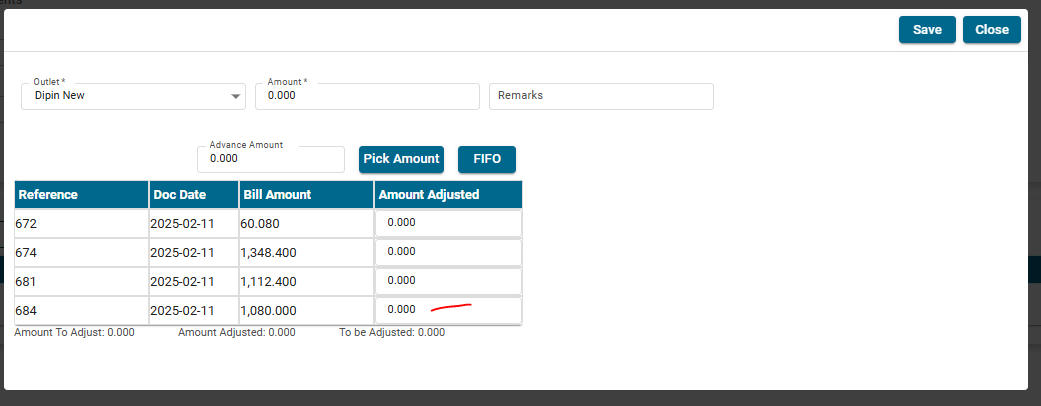Select the Outlet combo box showing Dipin New

pyautogui.click(x=125, y=97)
